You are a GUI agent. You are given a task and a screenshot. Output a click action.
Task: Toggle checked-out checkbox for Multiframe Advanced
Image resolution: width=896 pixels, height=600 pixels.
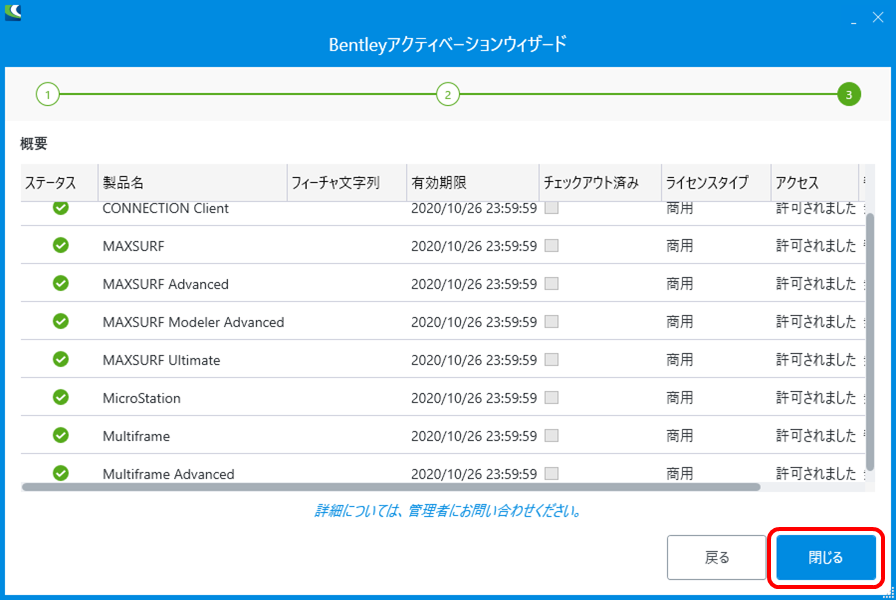(551, 474)
